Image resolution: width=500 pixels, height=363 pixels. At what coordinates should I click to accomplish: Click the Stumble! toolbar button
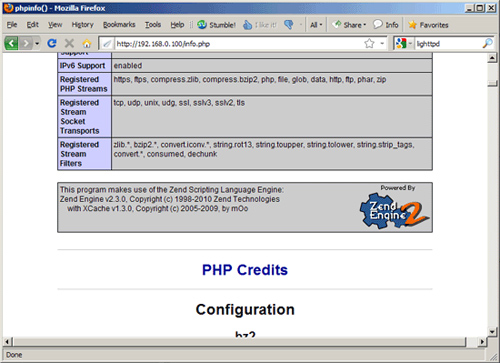216,25
